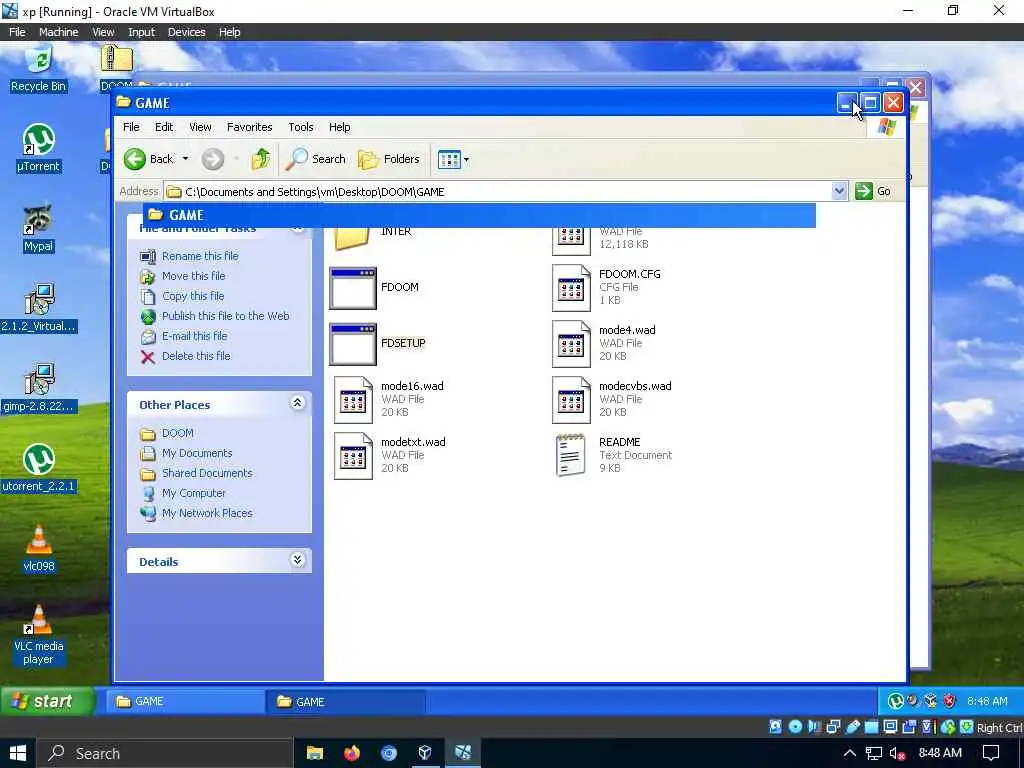Click Copy this file task link
This screenshot has width=1024, height=768.
(x=193, y=296)
